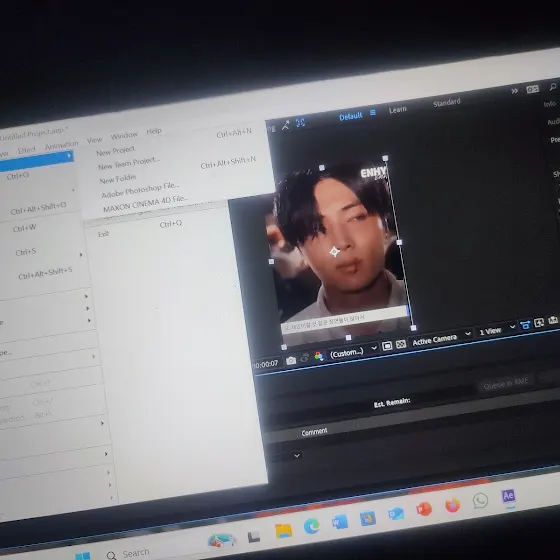This screenshot has height=560, width=560.
Task: Toggle the Region of Interest icon
Action: click(387, 346)
